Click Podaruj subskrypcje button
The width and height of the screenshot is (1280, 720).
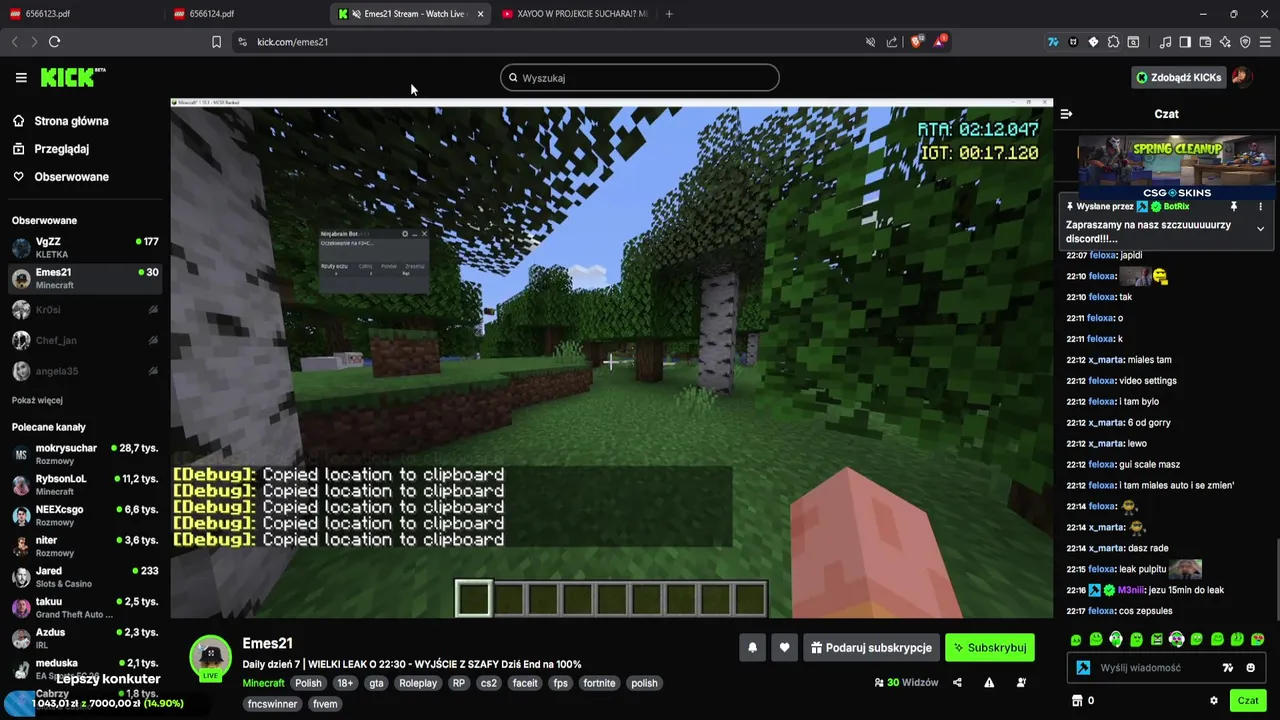point(871,648)
